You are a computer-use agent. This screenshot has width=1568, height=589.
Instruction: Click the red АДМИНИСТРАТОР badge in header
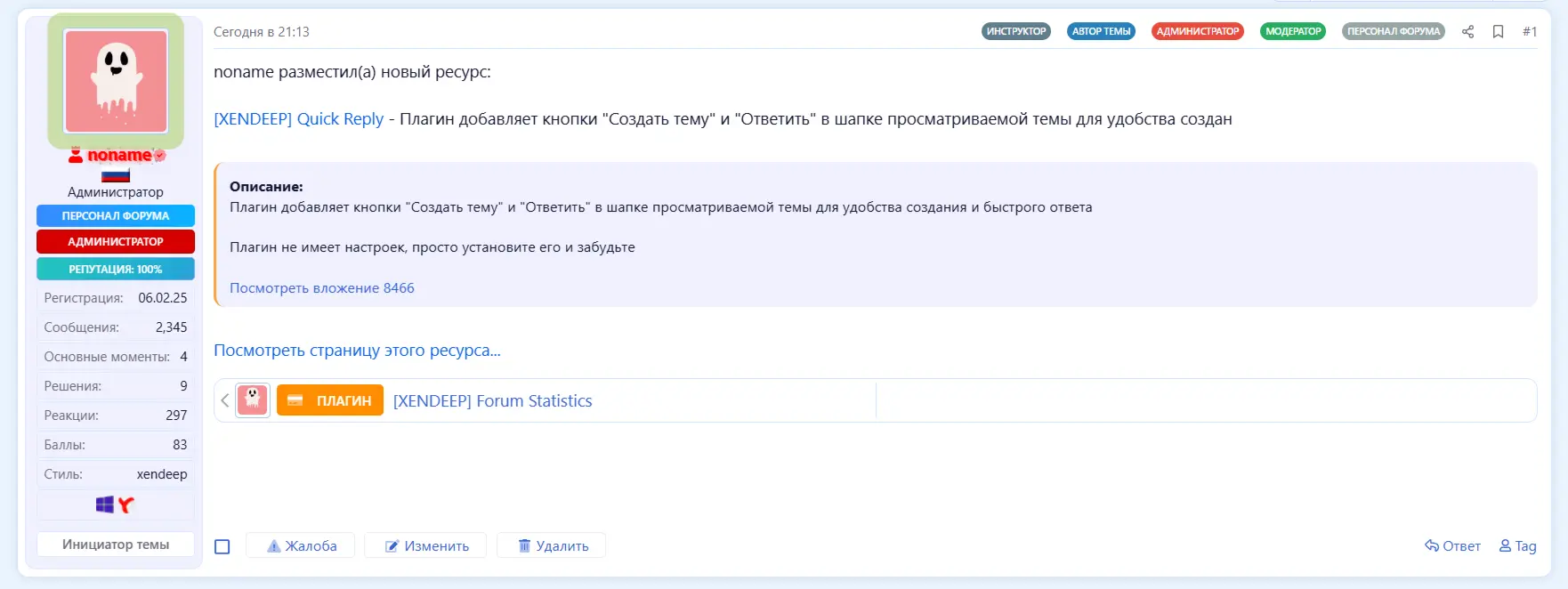pyautogui.click(x=1197, y=31)
